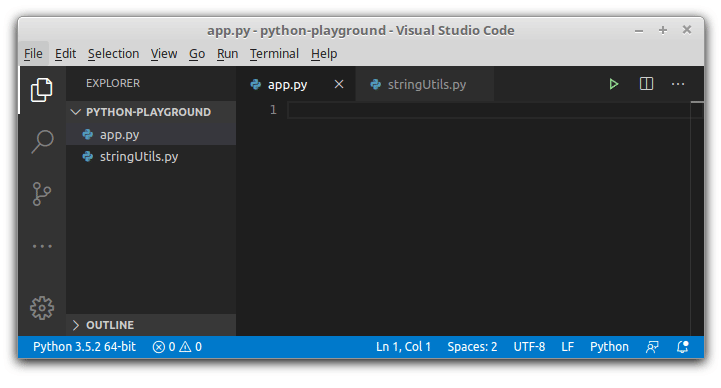Click Ln 1, Col 1 go-to-line indicator

(403, 347)
